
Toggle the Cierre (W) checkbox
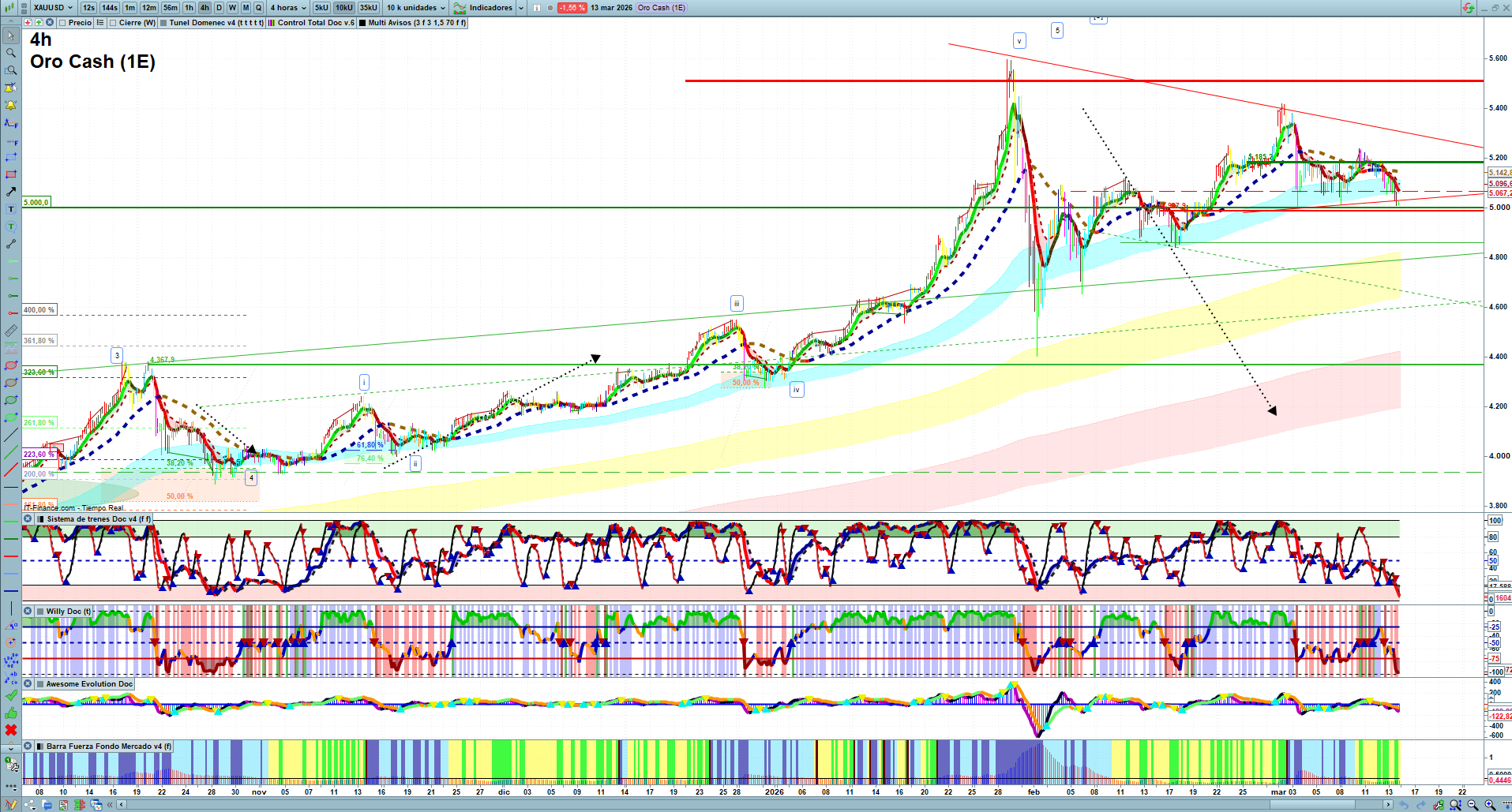click(113, 23)
